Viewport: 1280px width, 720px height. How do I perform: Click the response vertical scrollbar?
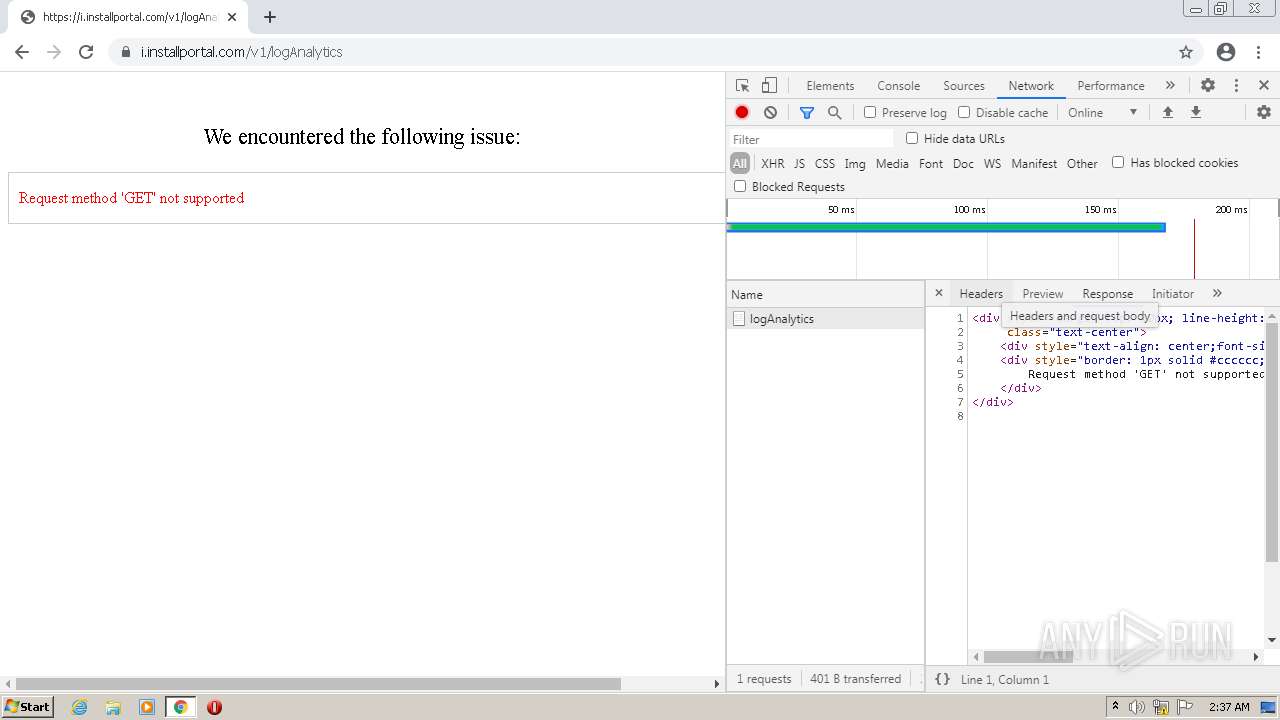pyautogui.click(x=1272, y=441)
